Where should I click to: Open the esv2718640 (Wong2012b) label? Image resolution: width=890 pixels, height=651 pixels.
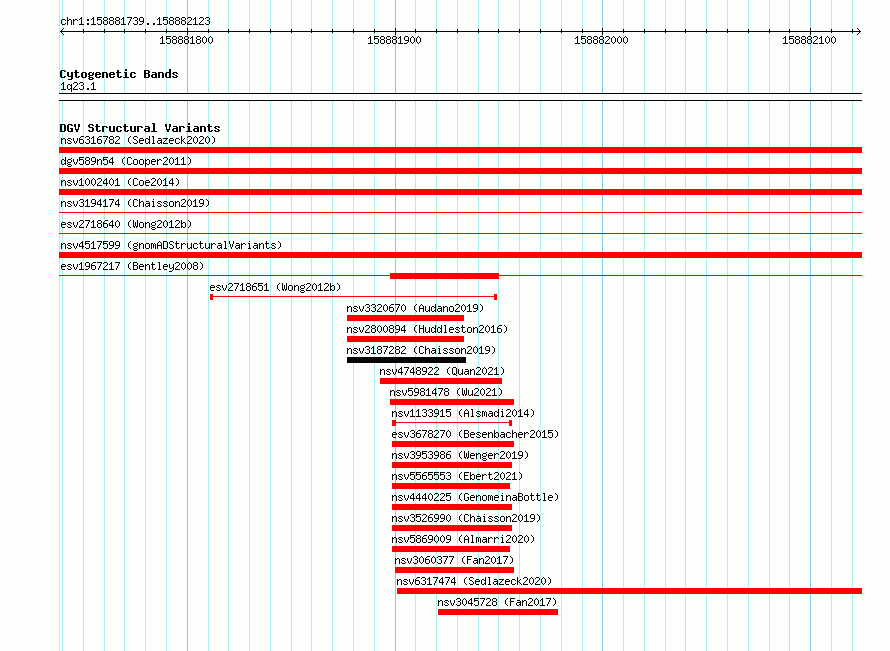coord(126,224)
